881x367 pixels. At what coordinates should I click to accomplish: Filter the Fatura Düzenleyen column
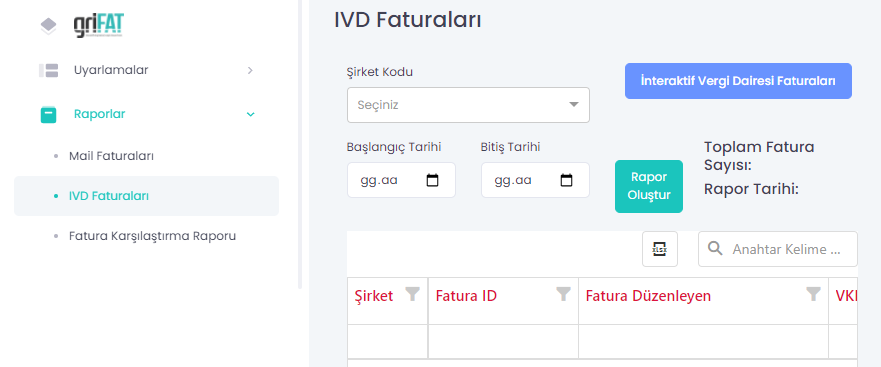coord(813,294)
